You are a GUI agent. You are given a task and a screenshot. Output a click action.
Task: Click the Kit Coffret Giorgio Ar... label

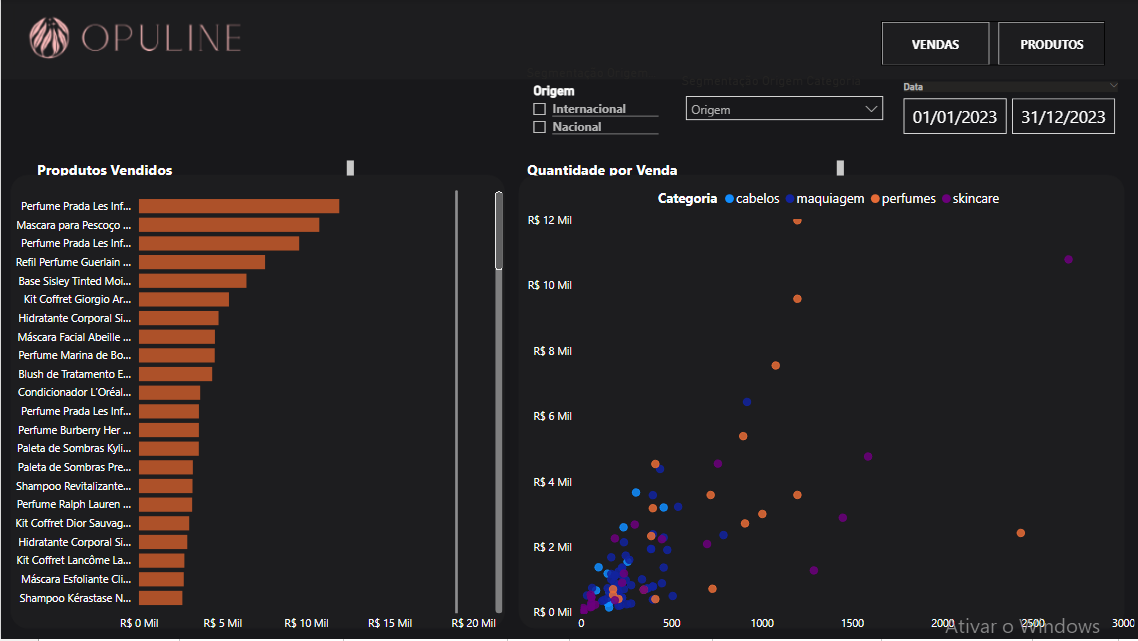click(x=77, y=299)
